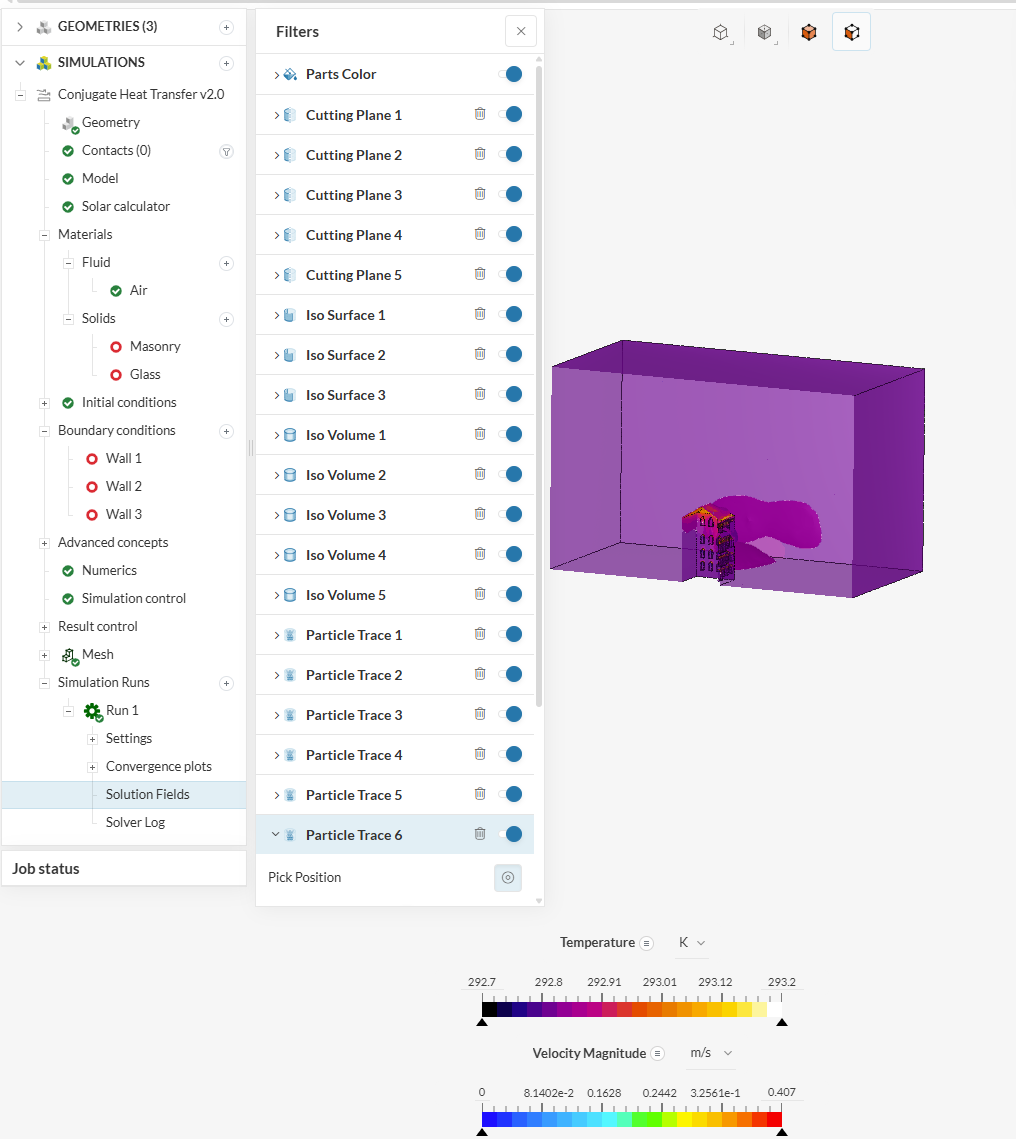Delete Cutting Plane 3 via trash icon

point(480,194)
